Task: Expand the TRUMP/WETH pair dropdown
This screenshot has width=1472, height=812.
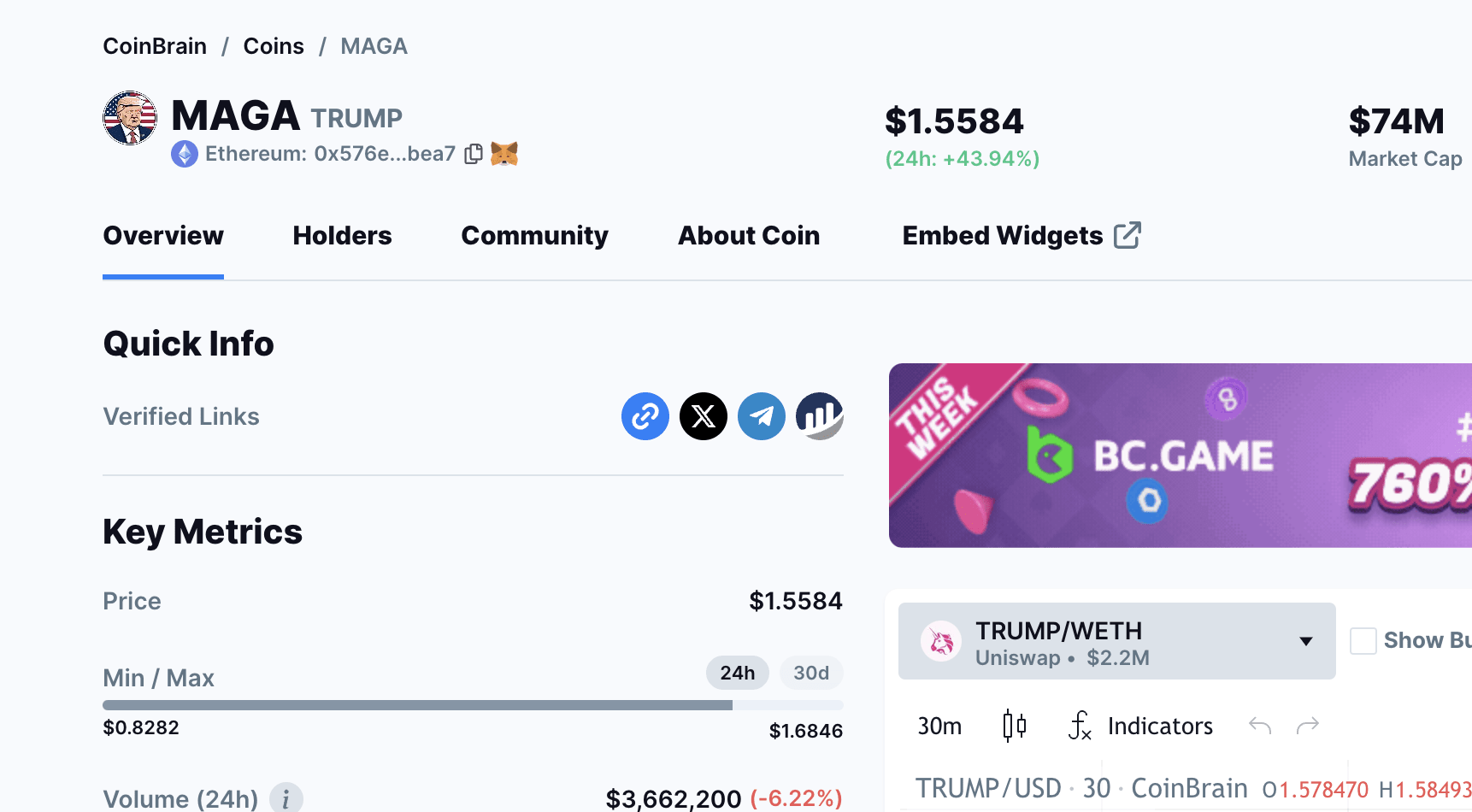Action: pos(1305,640)
